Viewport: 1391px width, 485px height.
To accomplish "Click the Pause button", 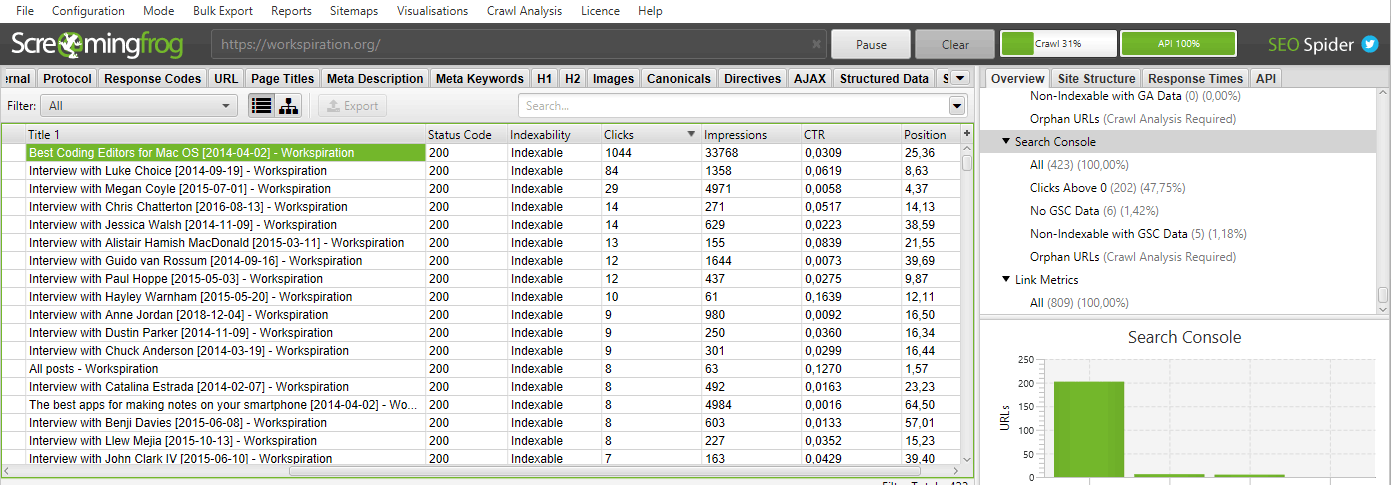I will 871,44.
